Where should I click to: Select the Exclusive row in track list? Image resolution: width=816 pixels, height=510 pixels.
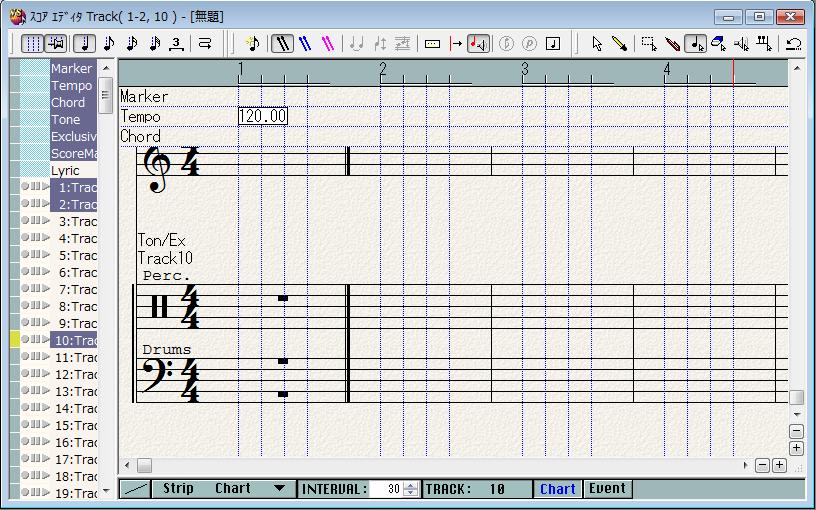(73, 136)
